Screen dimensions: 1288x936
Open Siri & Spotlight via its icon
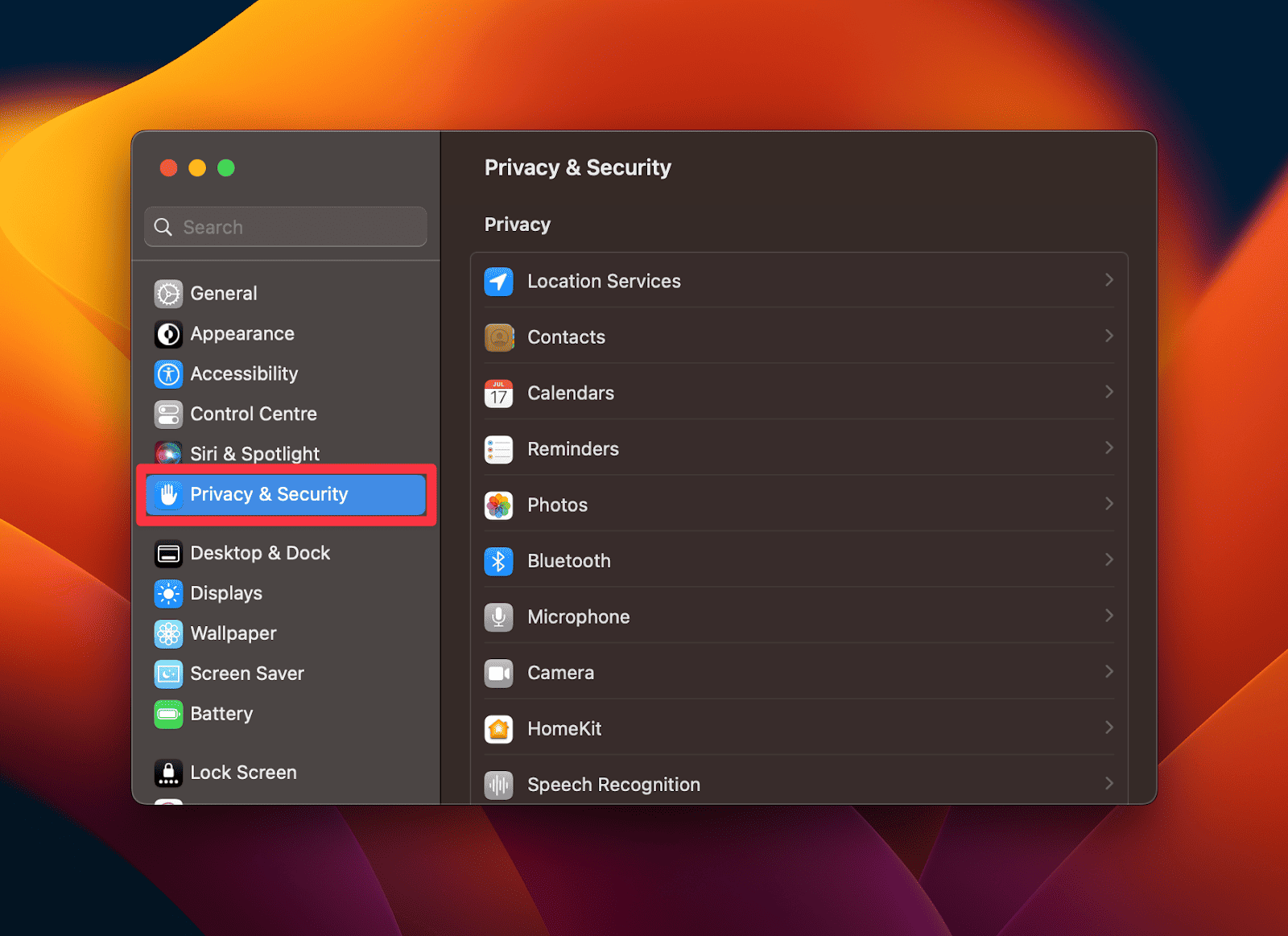(168, 453)
